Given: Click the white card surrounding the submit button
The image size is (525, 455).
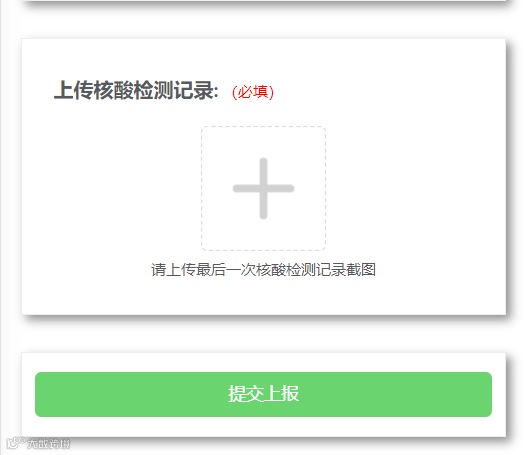Looking at the screenshot, I should coord(264,427).
